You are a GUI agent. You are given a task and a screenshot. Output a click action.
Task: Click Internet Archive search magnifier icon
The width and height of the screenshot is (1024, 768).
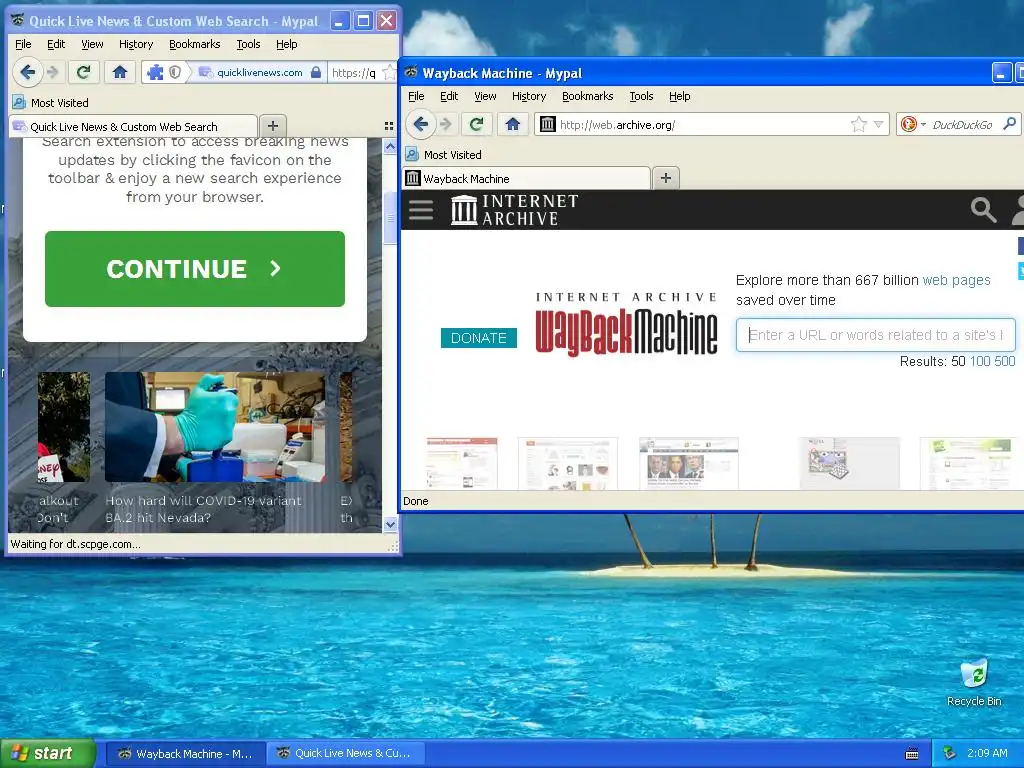[x=983, y=210]
